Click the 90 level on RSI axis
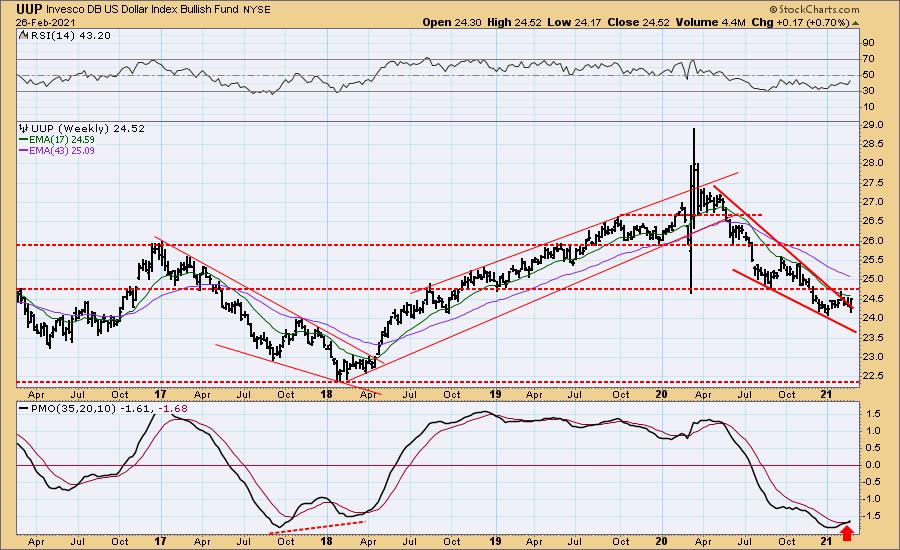 click(x=868, y=43)
